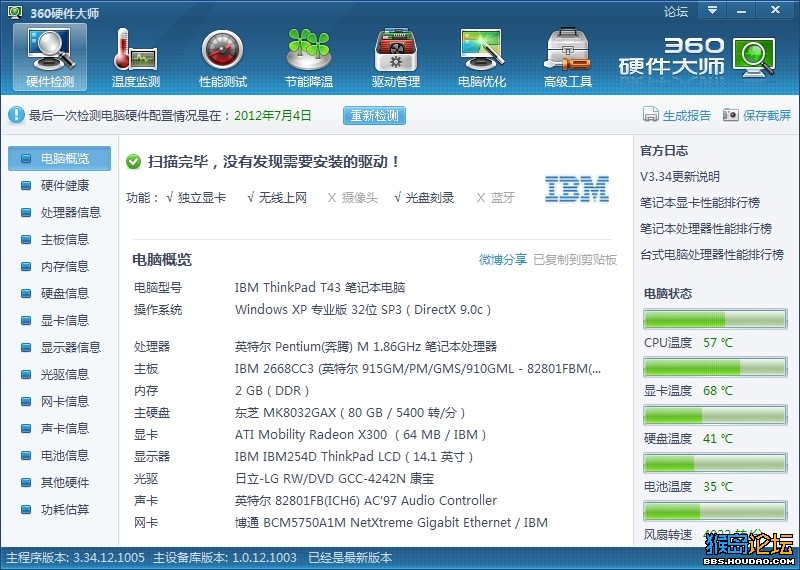The height and width of the screenshot is (570, 800).
Task: Click the 风扇转速 progress bar
Action: pos(715,511)
